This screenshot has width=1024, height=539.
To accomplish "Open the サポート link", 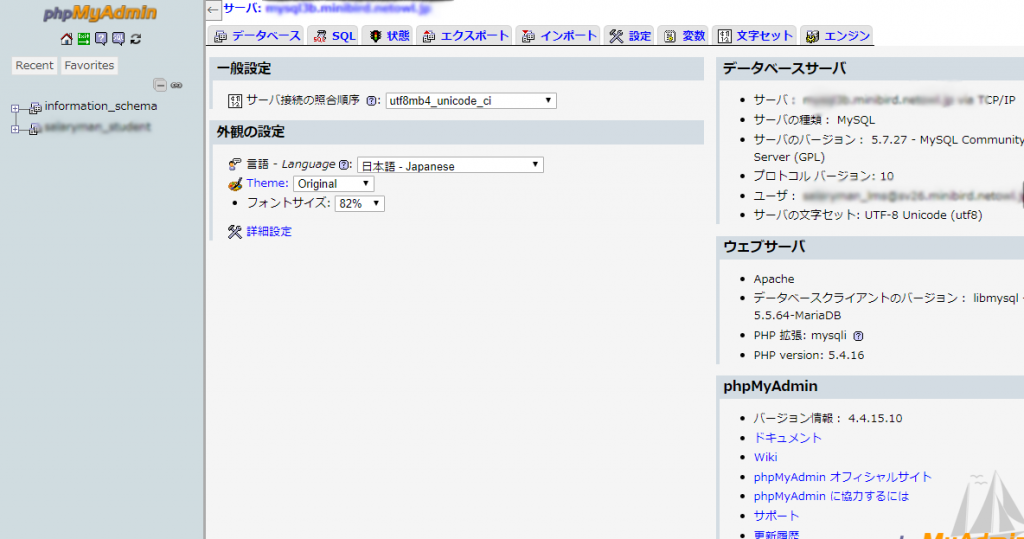I will click(776, 516).
